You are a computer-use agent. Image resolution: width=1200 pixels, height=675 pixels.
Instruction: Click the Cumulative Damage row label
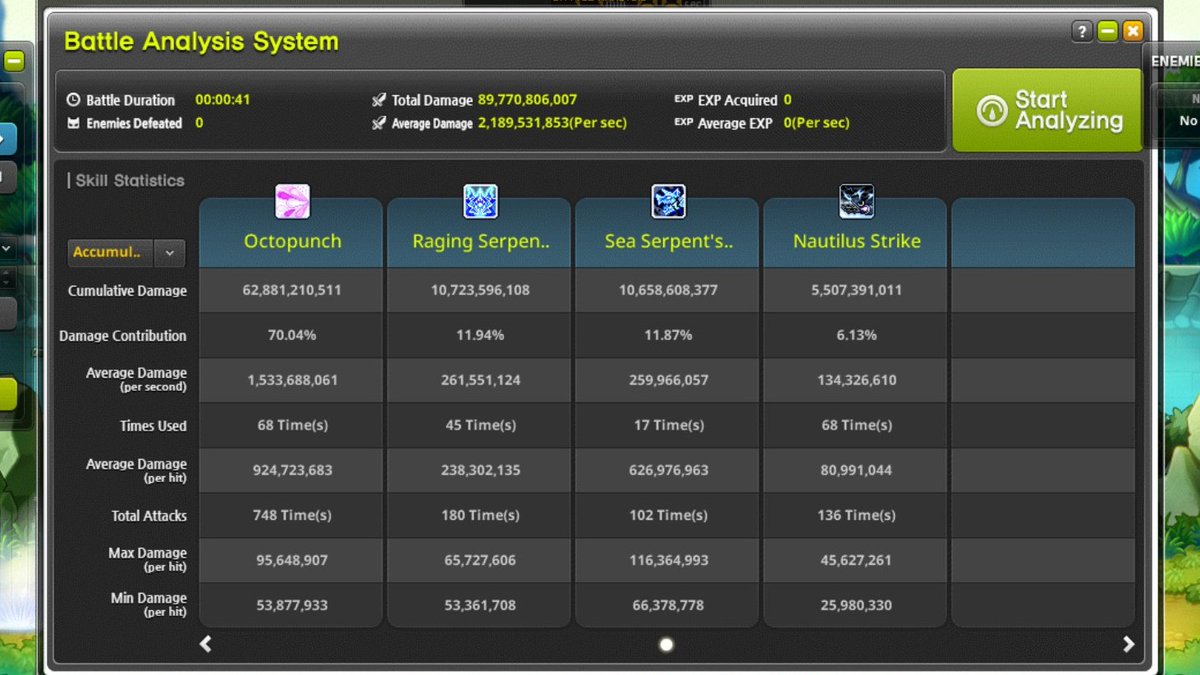(x=127, y=291)
